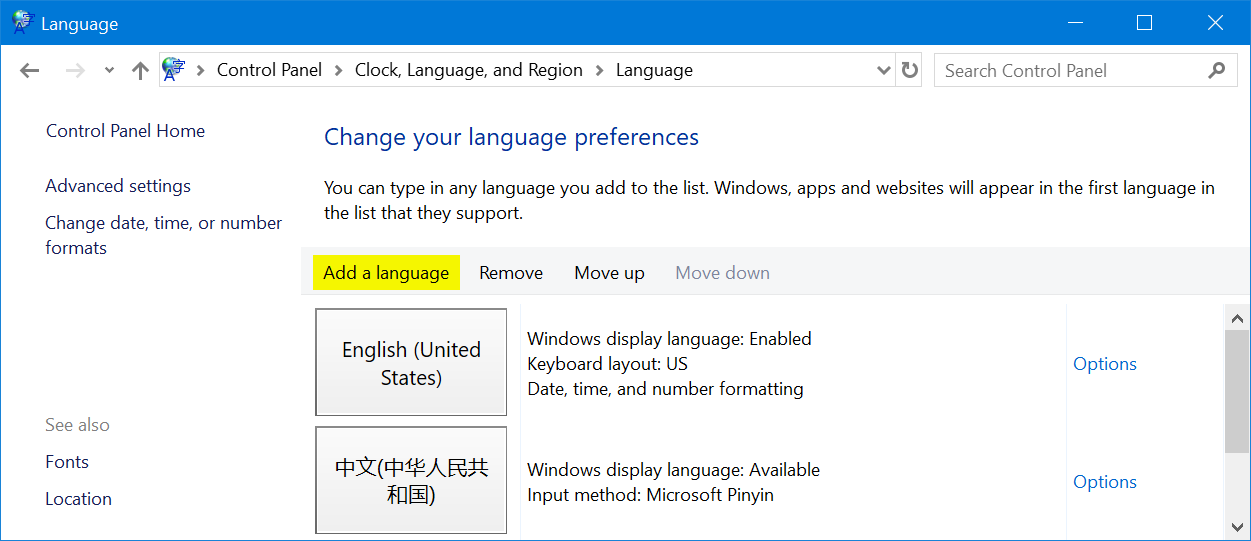Open the Advanced settings link
Image resolution: width=1251 pixels, height=541 pixels.
pos(118,186)
